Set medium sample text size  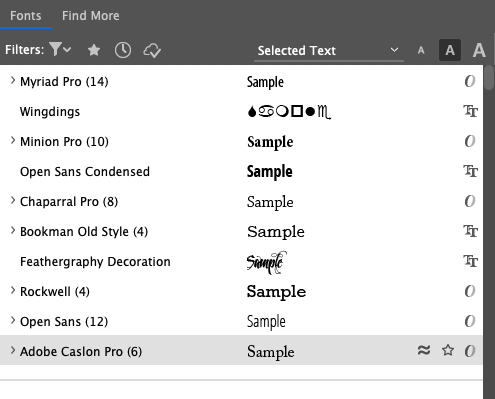point(450,50)
